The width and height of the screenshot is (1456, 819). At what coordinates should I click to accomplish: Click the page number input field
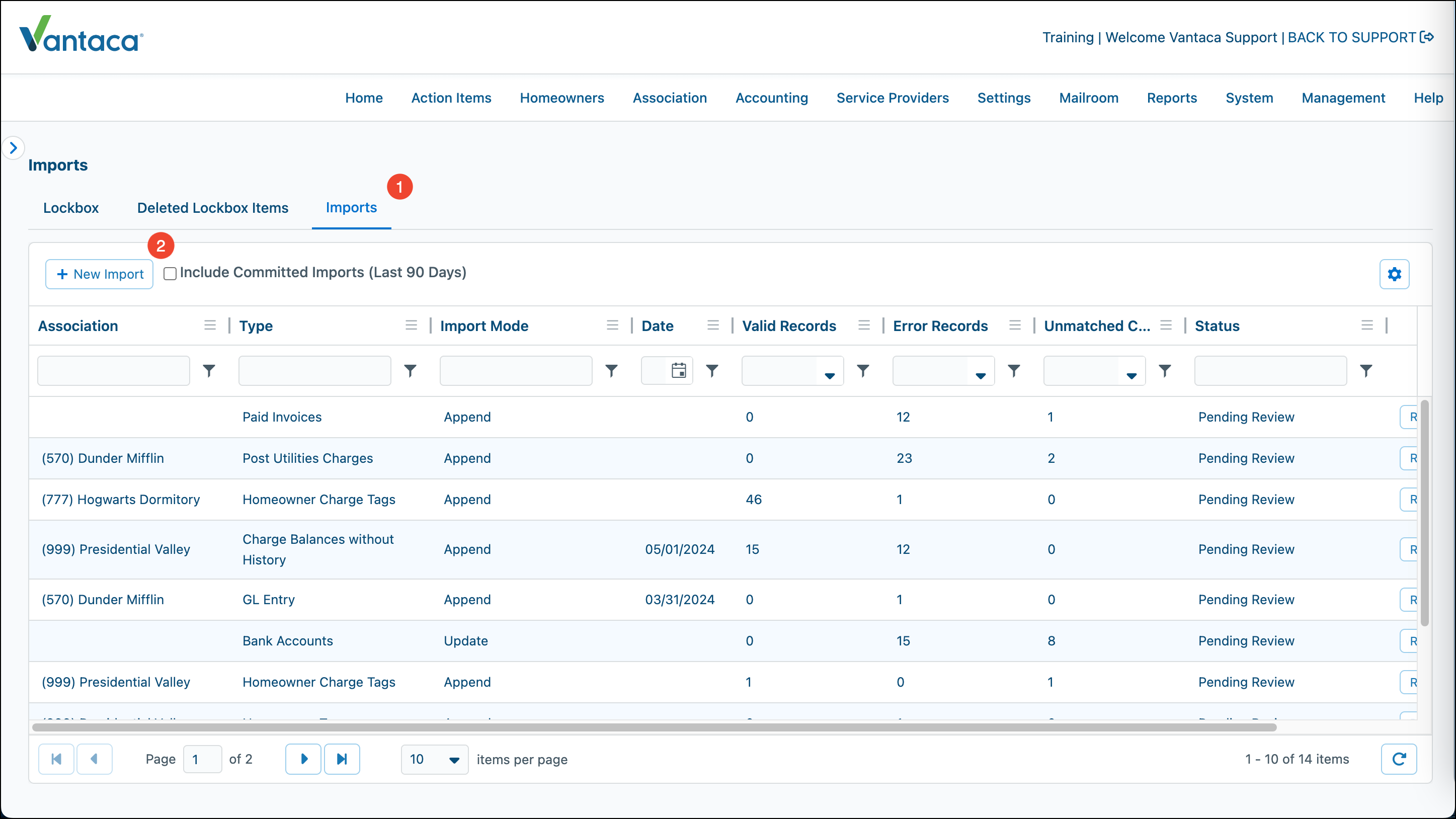tap(202, 759)
